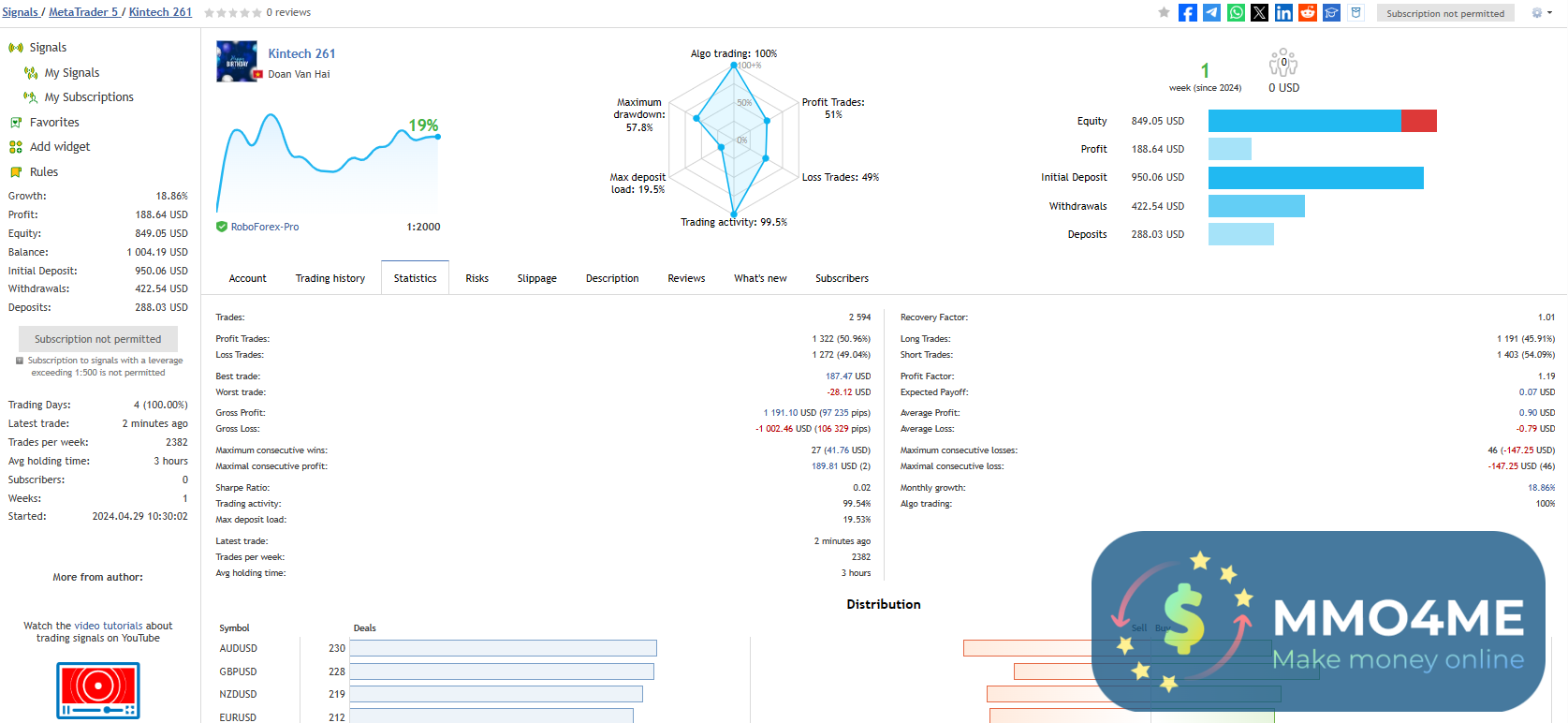Open the gear settings dropdown
Viewport: 1568px width, 723px height.
1540,13
